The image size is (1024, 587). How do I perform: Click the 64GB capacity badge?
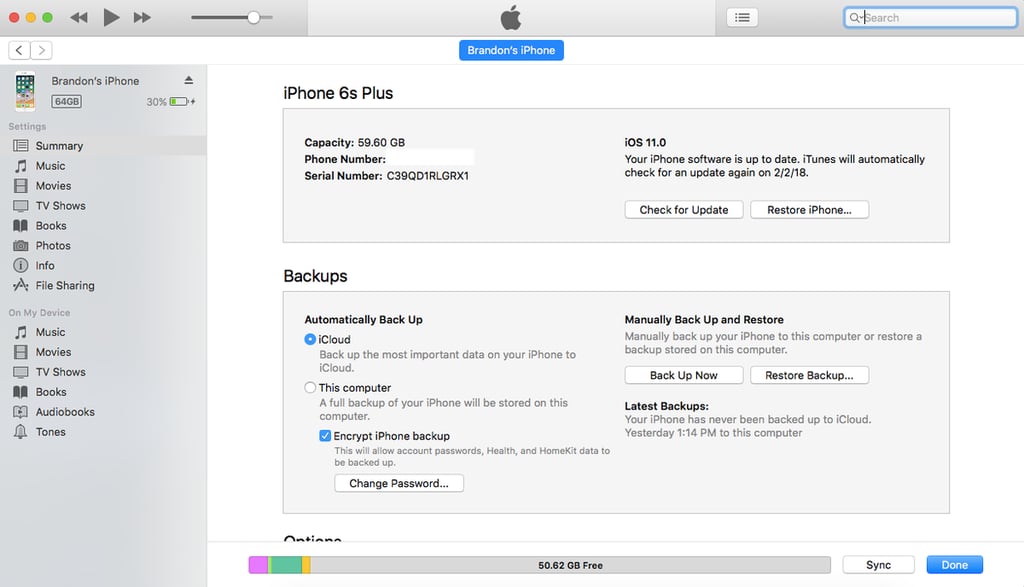click(x=67, y=101)
